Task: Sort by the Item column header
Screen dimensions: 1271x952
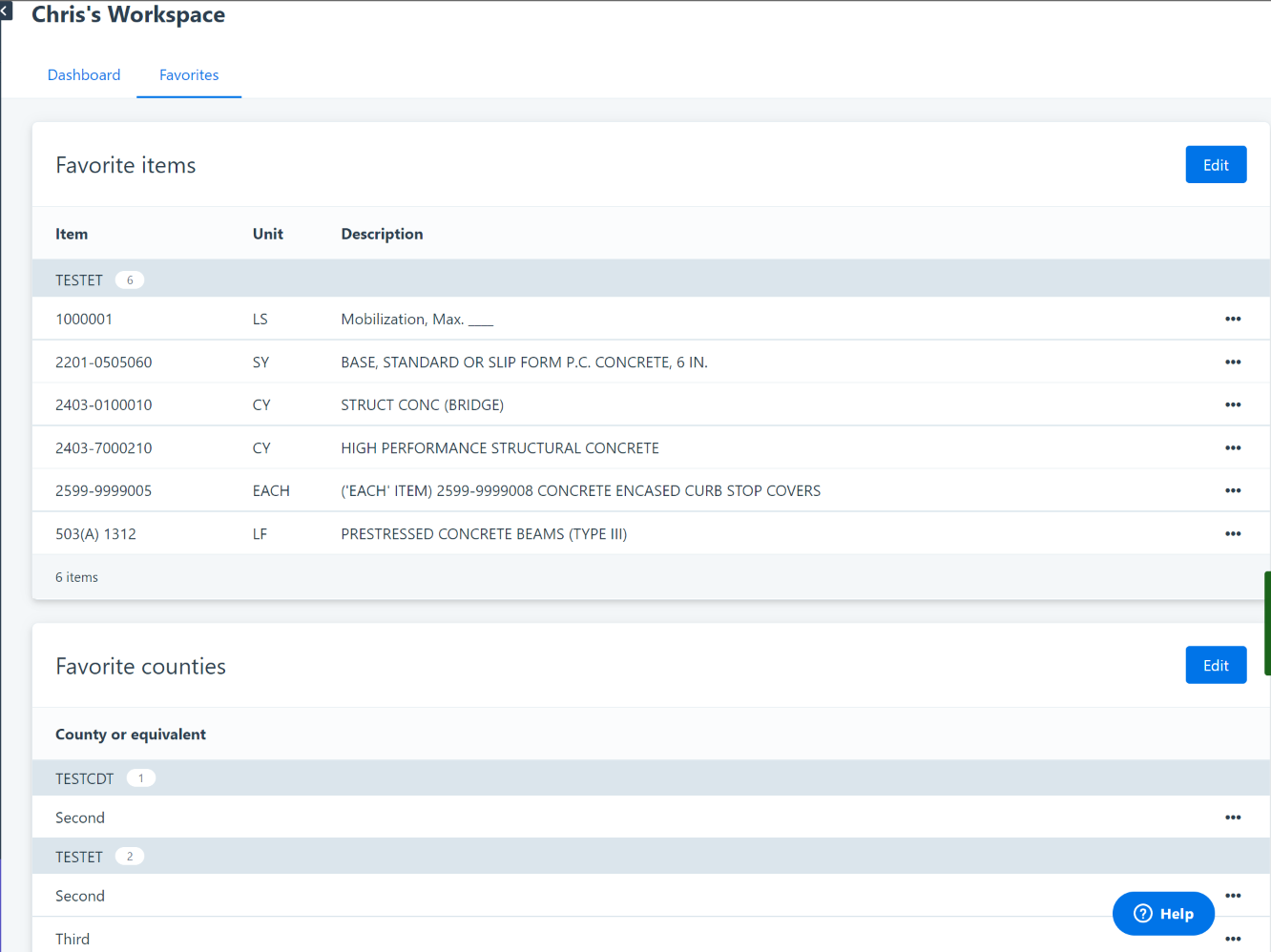Action: click(72, 235)
